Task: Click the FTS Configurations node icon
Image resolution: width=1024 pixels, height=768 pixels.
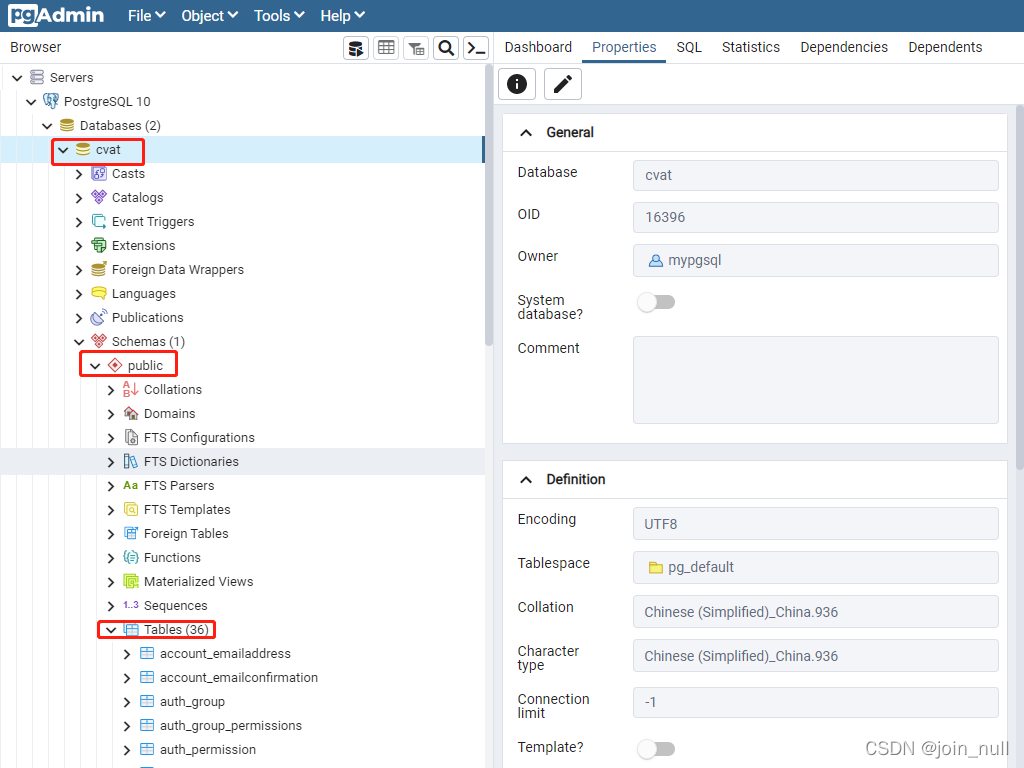Action: (x=131, y=438)
